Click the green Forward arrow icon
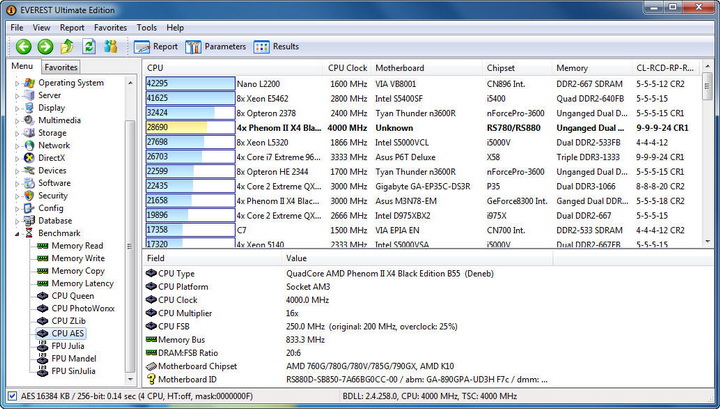Image resolution: width=720 pixels, height=409 pixels. 45,46
